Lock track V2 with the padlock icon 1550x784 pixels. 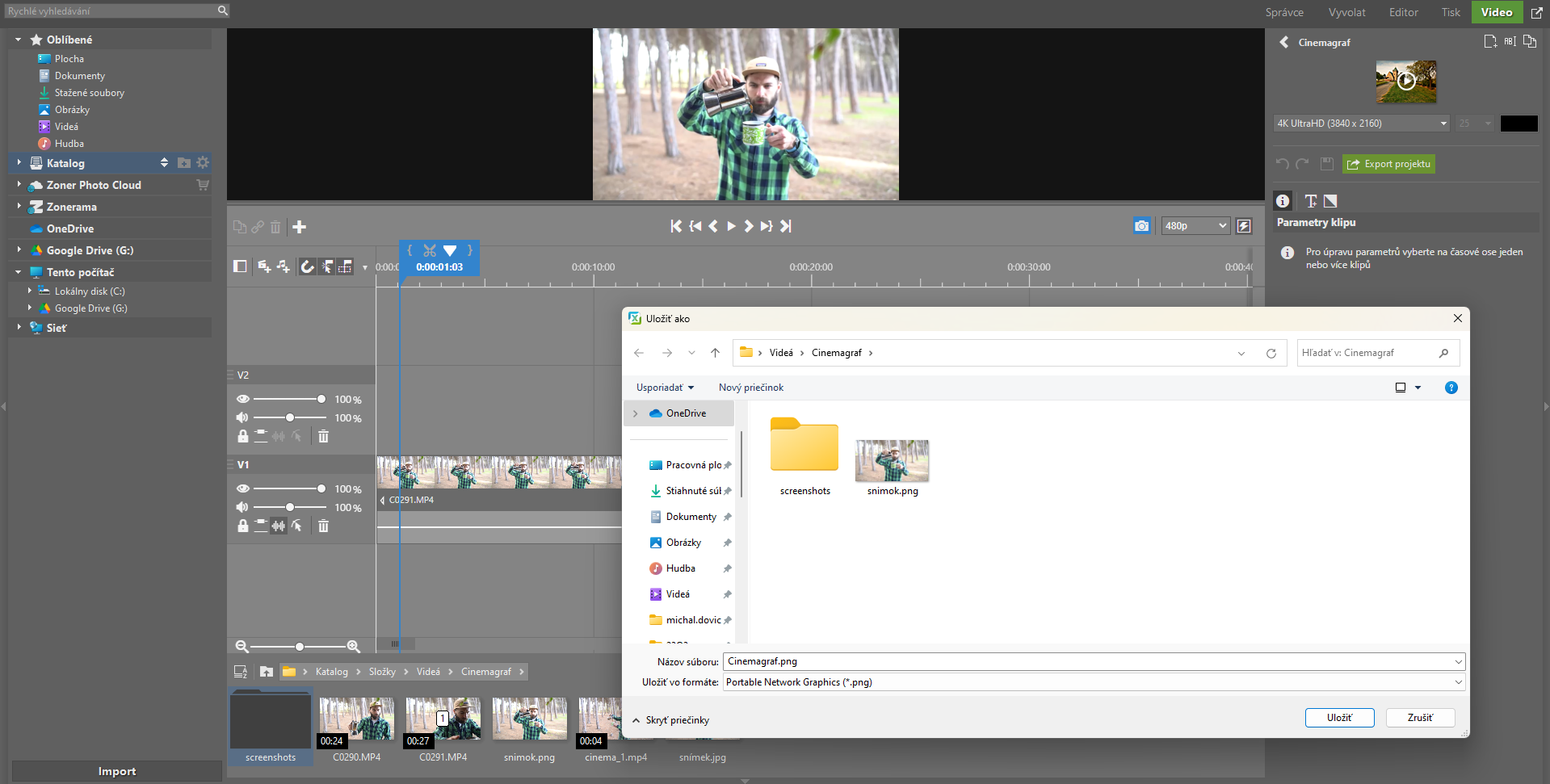[x=242, y=436]
